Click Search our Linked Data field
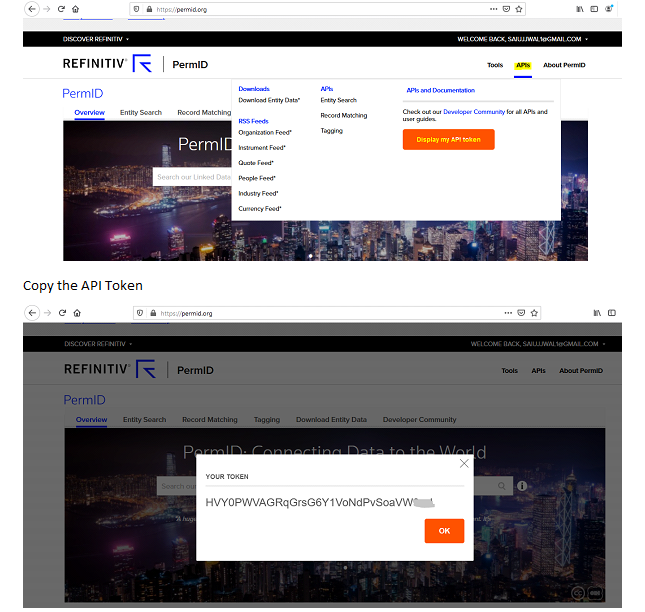 [193, 177]
